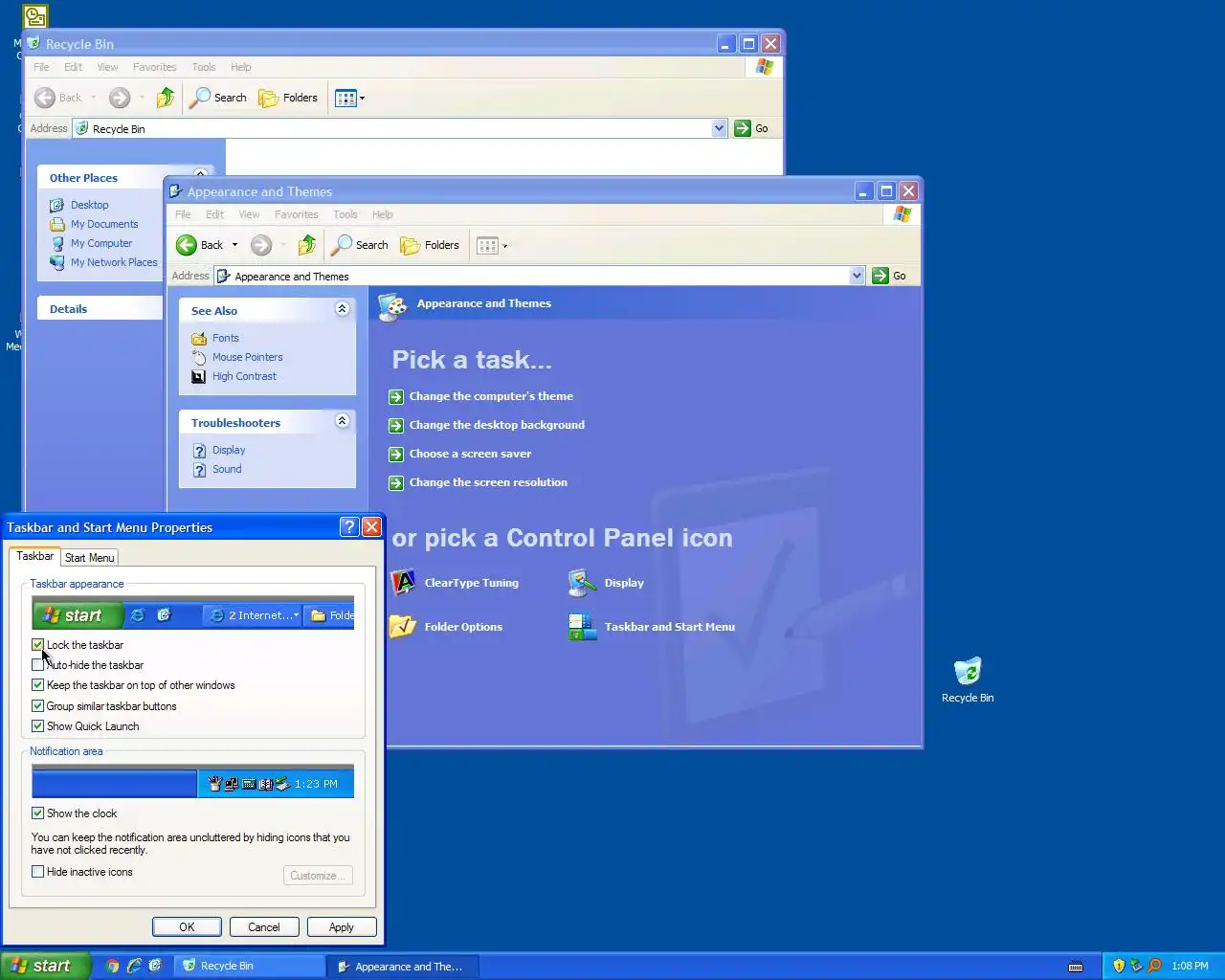Open Back history dropdown in Appearance and Themes
Viewport: 1225px width, 980px height.
click(234, 245)
